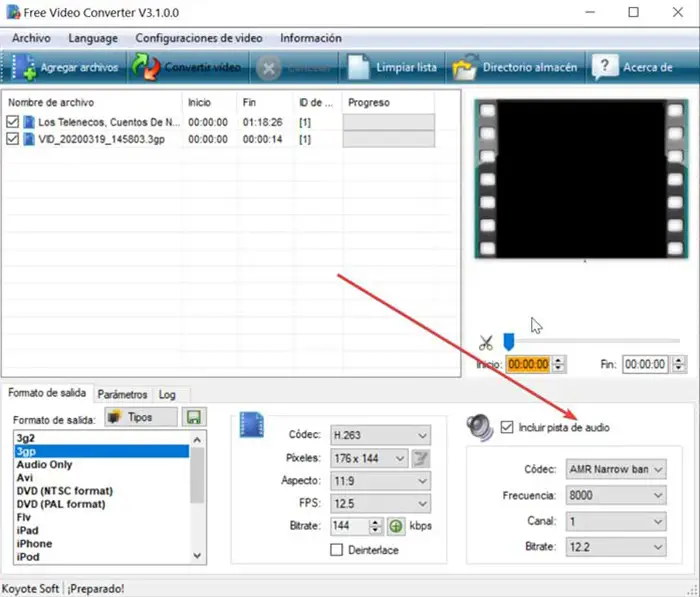Image resolution: width=700 pixels, height=597 pixels.
Task: Select DVD (NTSC format) entry
Action: click(x=102, y=491)
